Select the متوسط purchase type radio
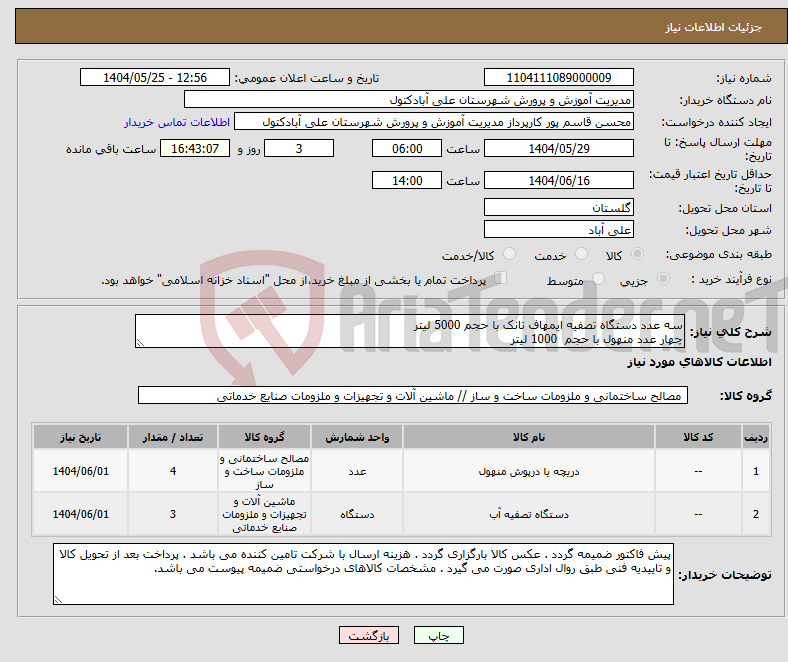The width and height of the screenshot is (788, 662). pyautogui.click(x=598, y=278)
